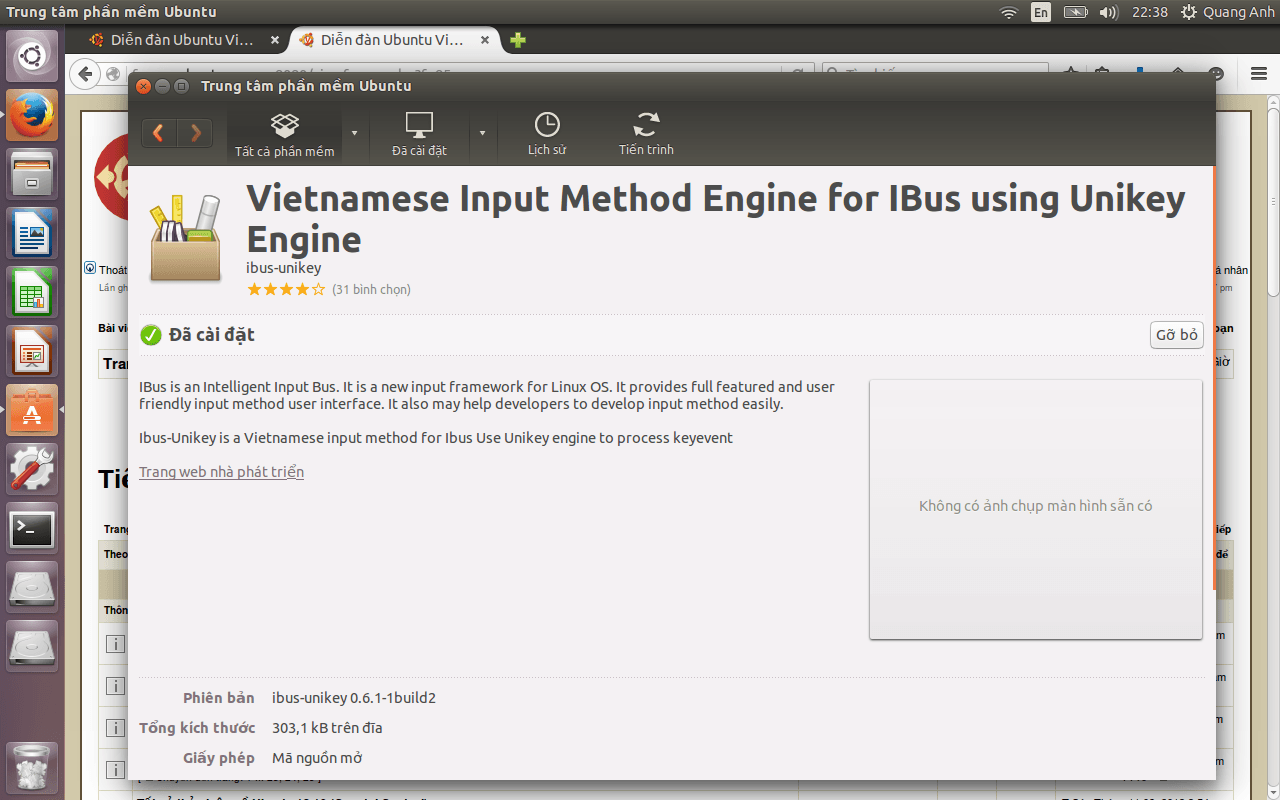1280x800 pixels.
Task: Click the screenshot placeholder box
Action: pyautogui.click(x=1035, y=509)
